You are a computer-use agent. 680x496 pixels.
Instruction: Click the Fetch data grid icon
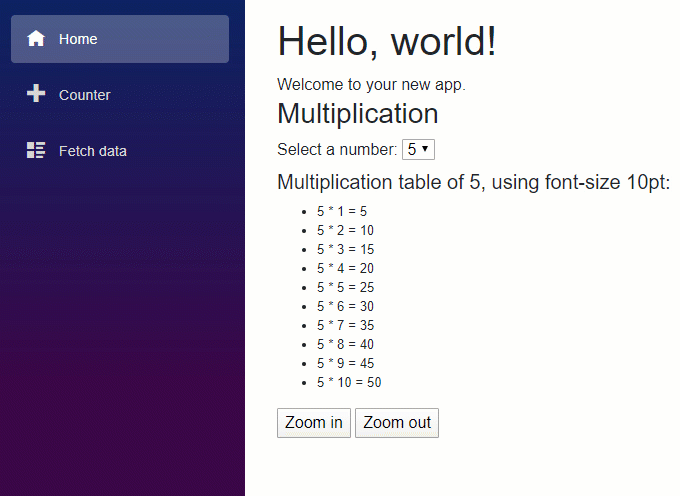click(x=36, y=150)
